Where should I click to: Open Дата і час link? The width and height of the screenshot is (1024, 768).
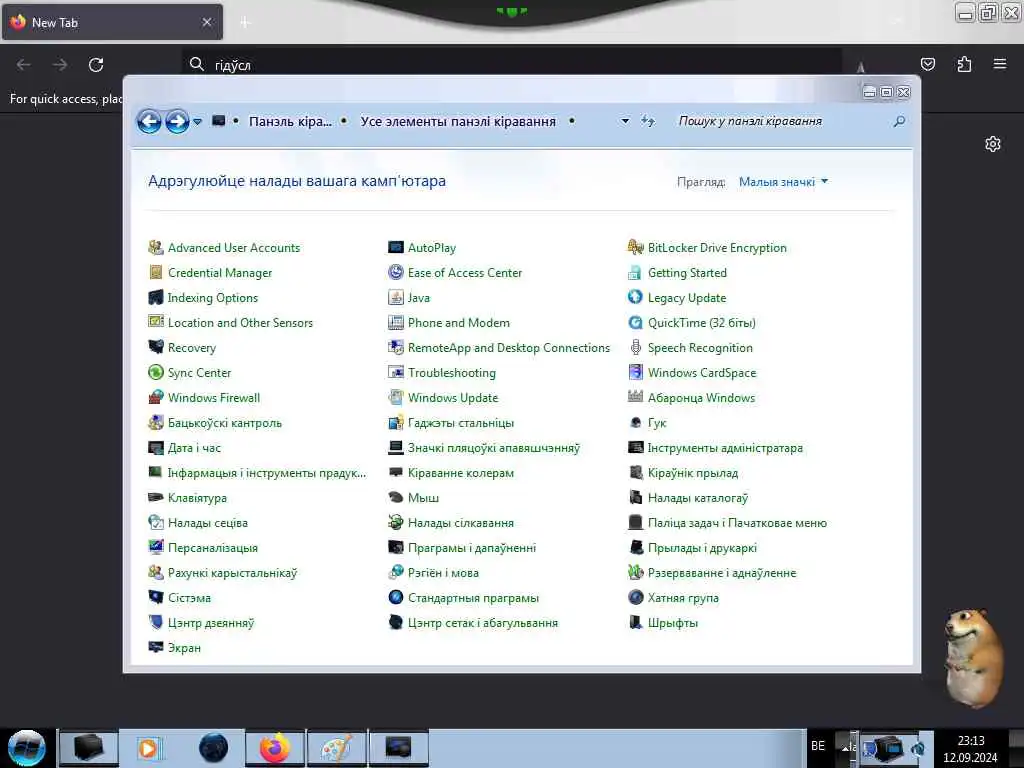[195, 447]
